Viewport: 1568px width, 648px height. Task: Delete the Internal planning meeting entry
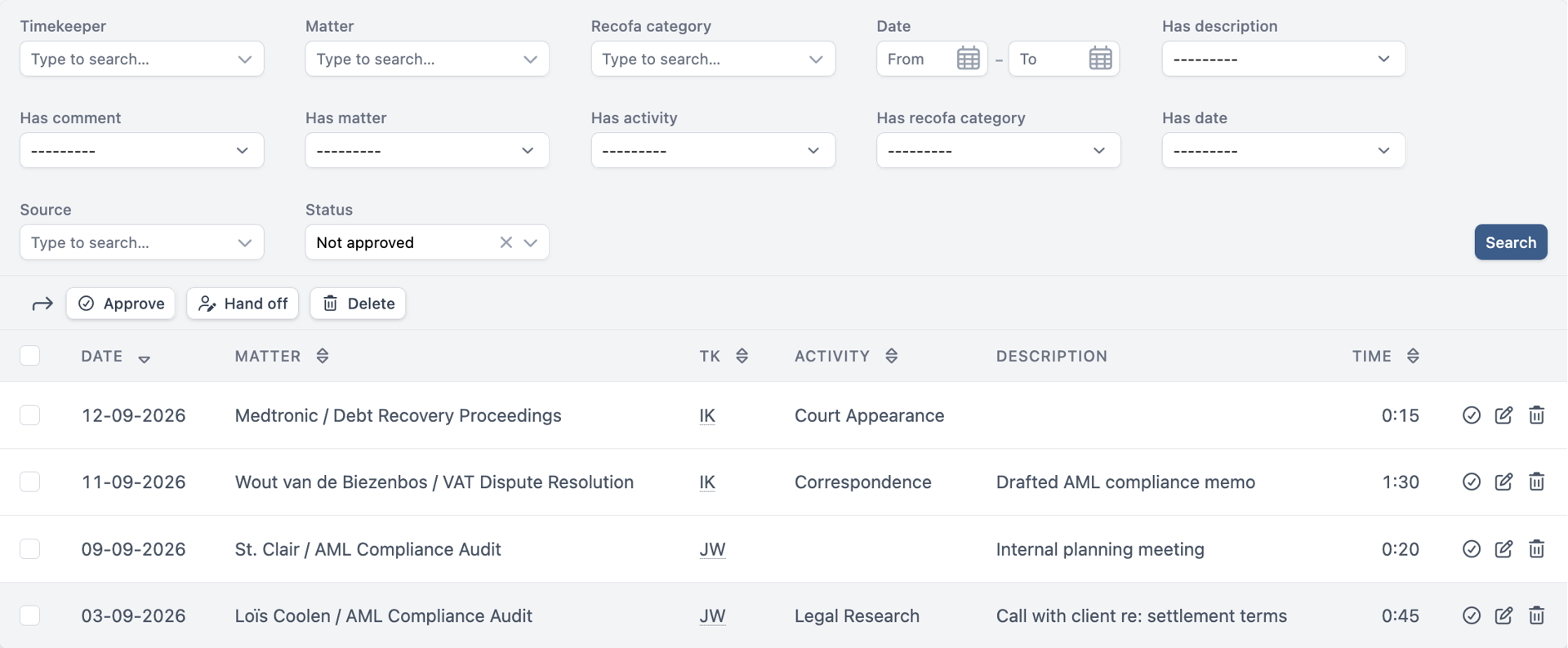coord(1536,549)
